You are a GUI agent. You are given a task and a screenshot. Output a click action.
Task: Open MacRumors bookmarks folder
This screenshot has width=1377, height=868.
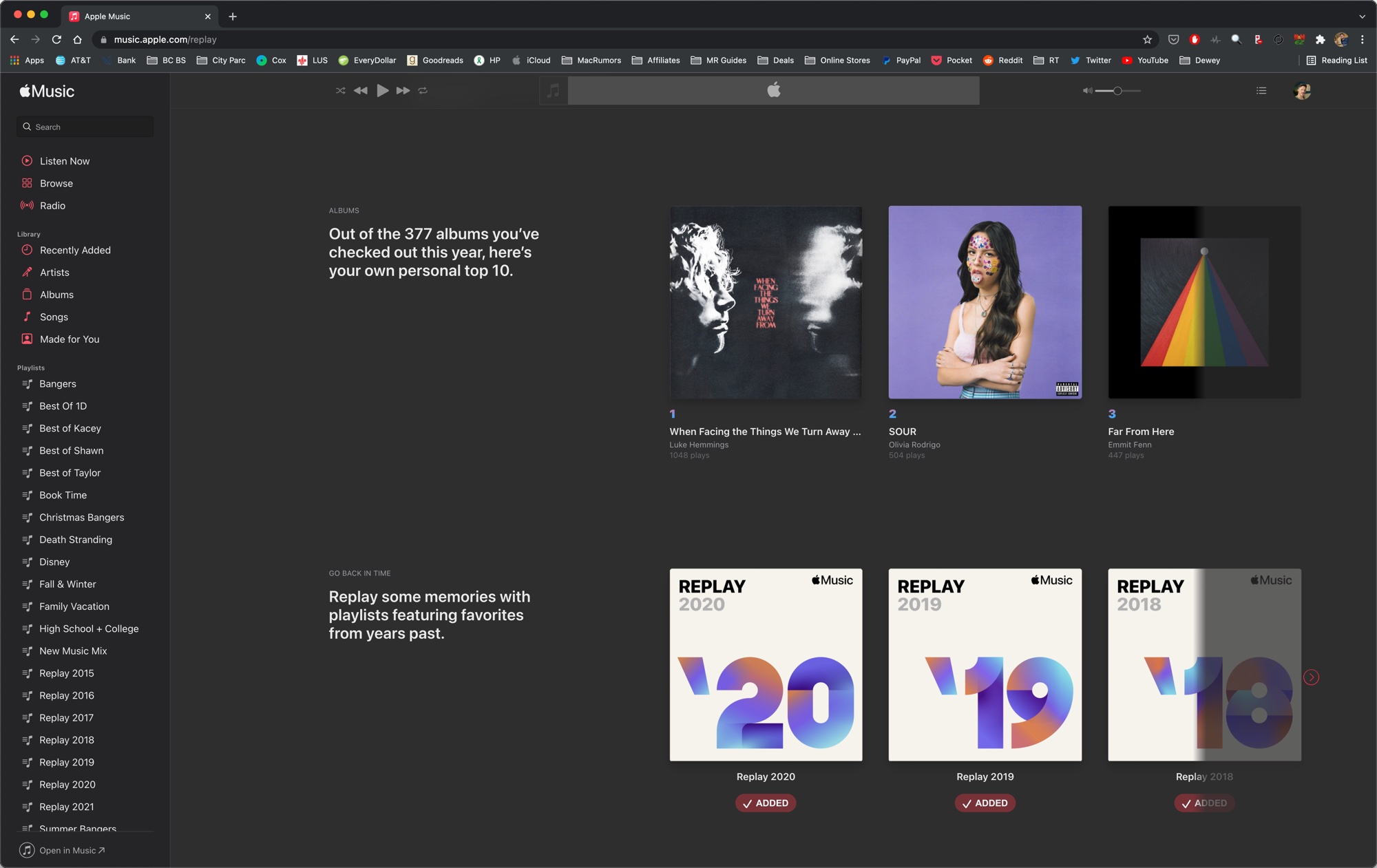(x=591, y=60)
